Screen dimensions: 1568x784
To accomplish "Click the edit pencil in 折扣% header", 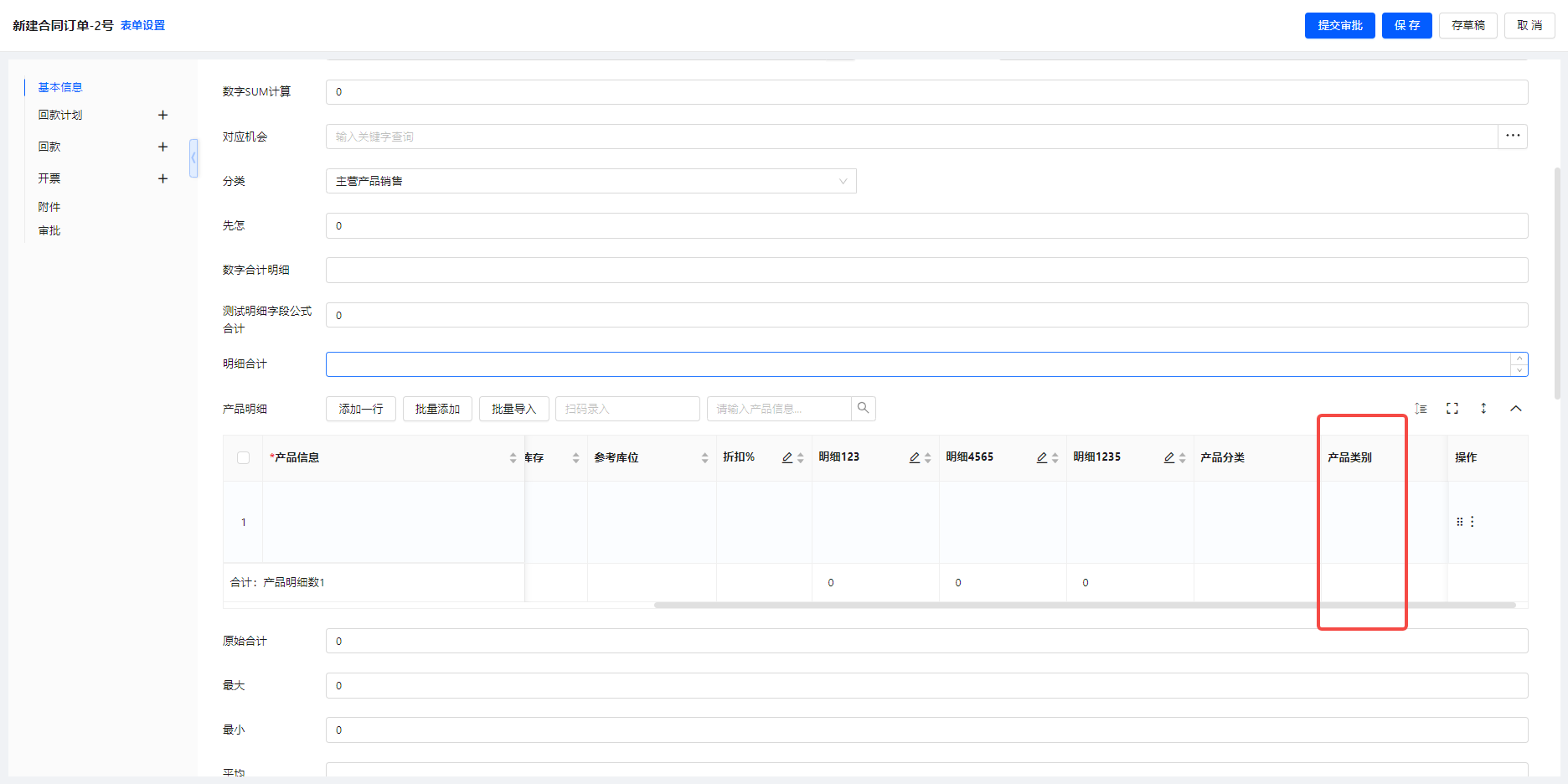I will (x=787, y=457).
